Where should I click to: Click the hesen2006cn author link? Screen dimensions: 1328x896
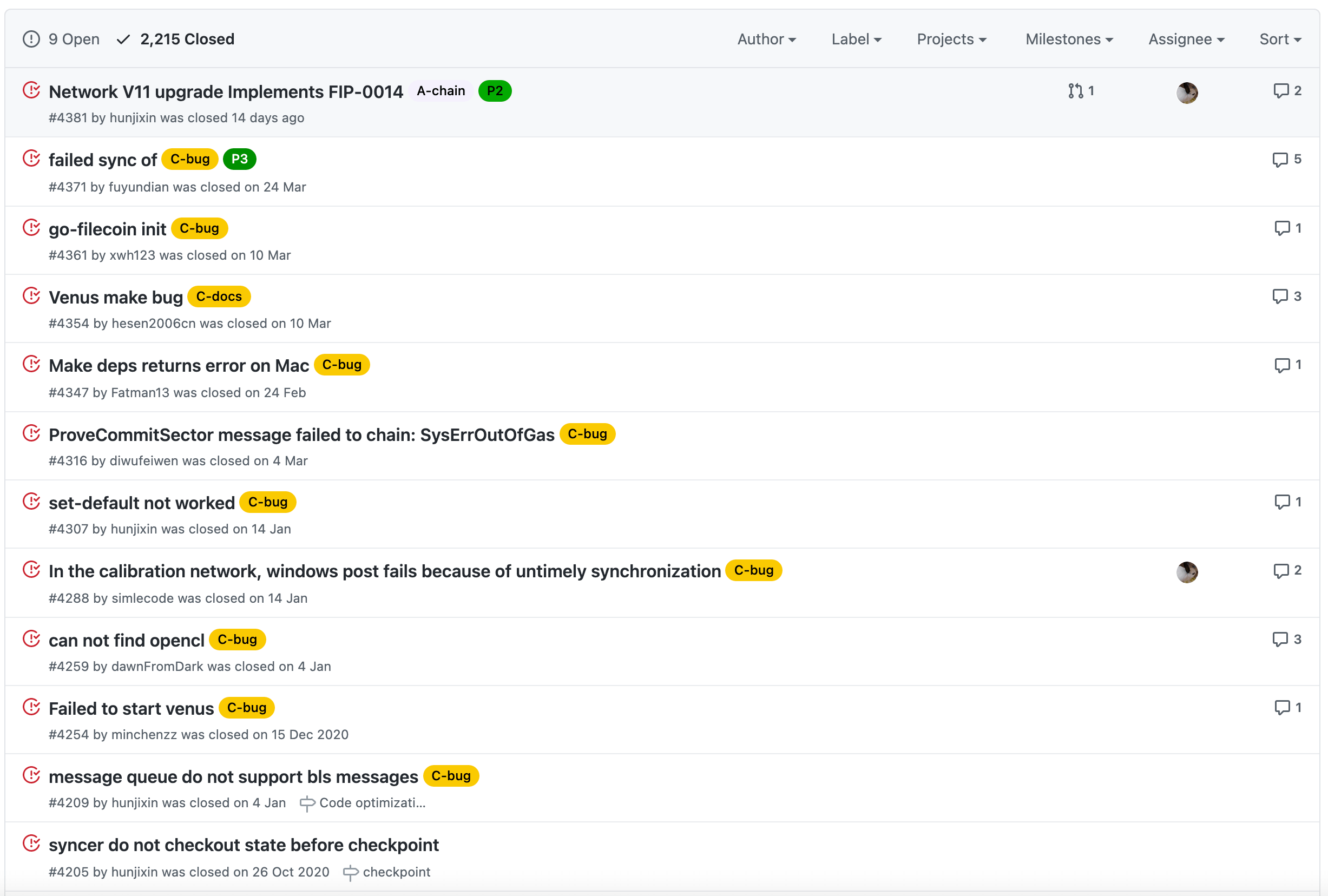153,324
